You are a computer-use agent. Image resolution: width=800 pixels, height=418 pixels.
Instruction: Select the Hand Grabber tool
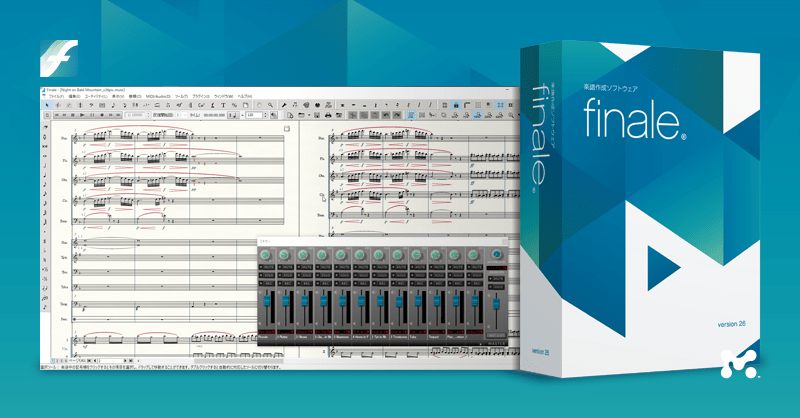click(259, 105)
